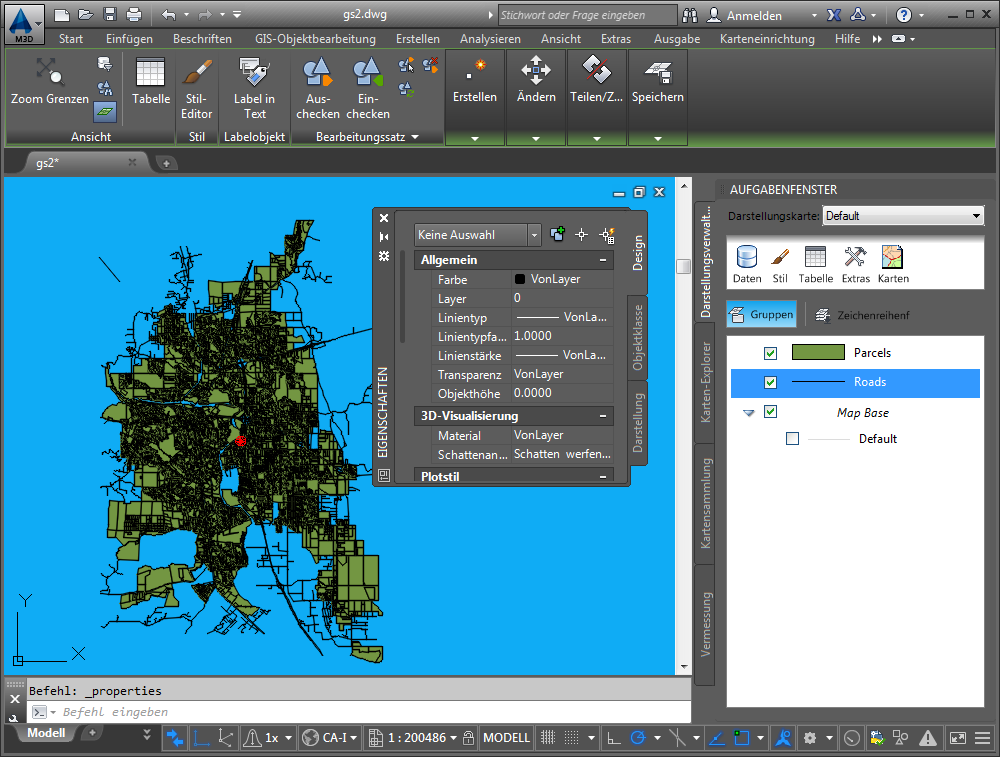Uncheck the Parcels layer checkbox

pyautogui.click(x=770, y=353)
